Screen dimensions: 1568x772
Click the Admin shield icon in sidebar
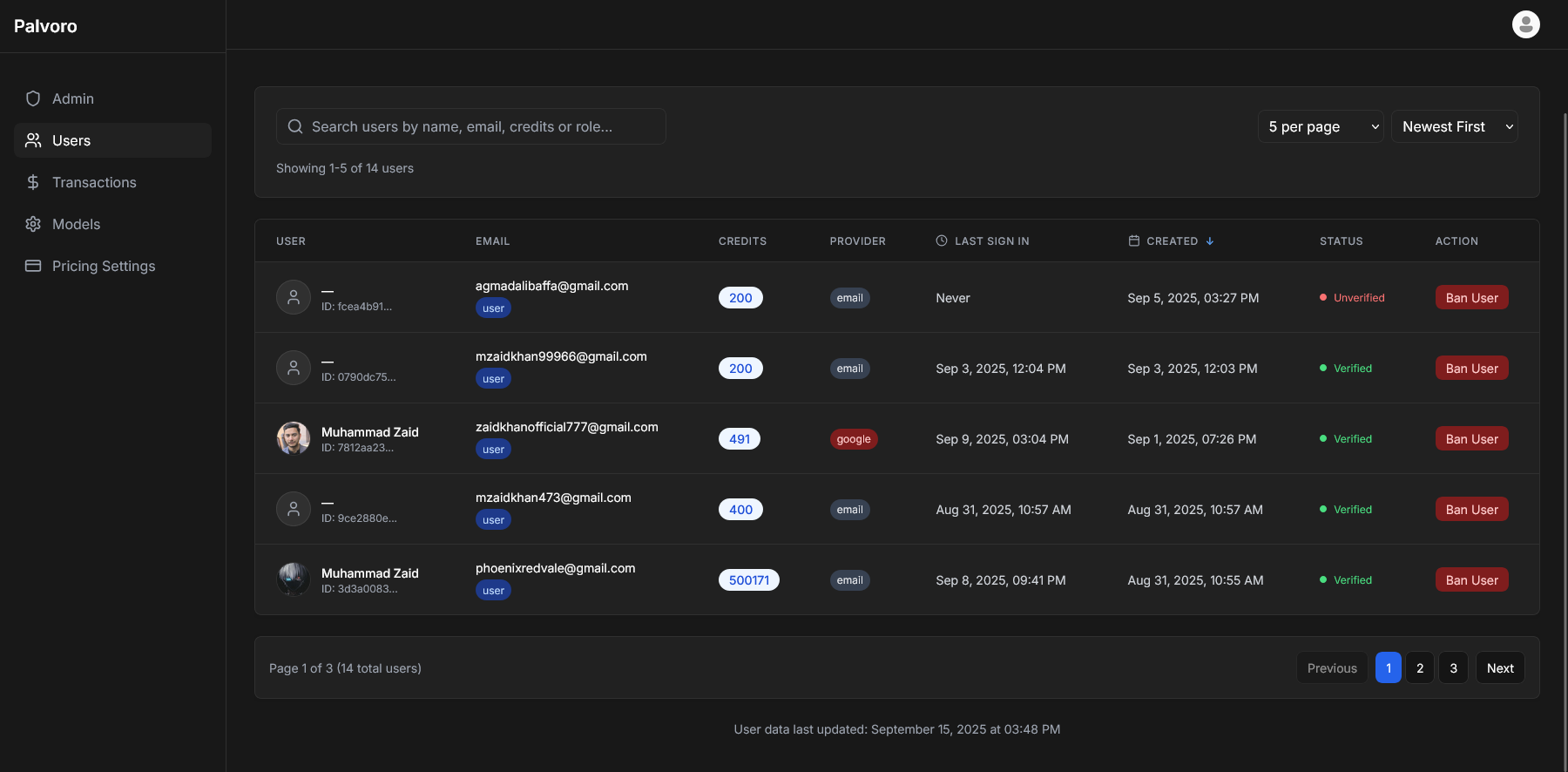(x=33, y=98)
